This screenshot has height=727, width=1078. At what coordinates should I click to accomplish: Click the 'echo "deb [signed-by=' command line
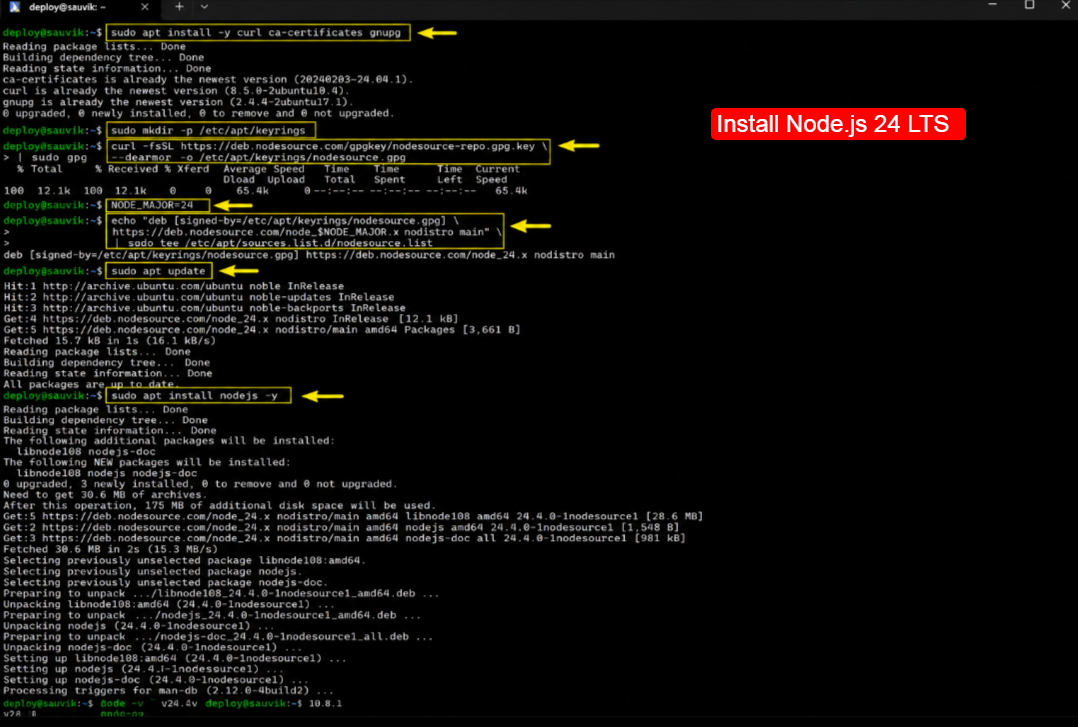pos(285,221)
